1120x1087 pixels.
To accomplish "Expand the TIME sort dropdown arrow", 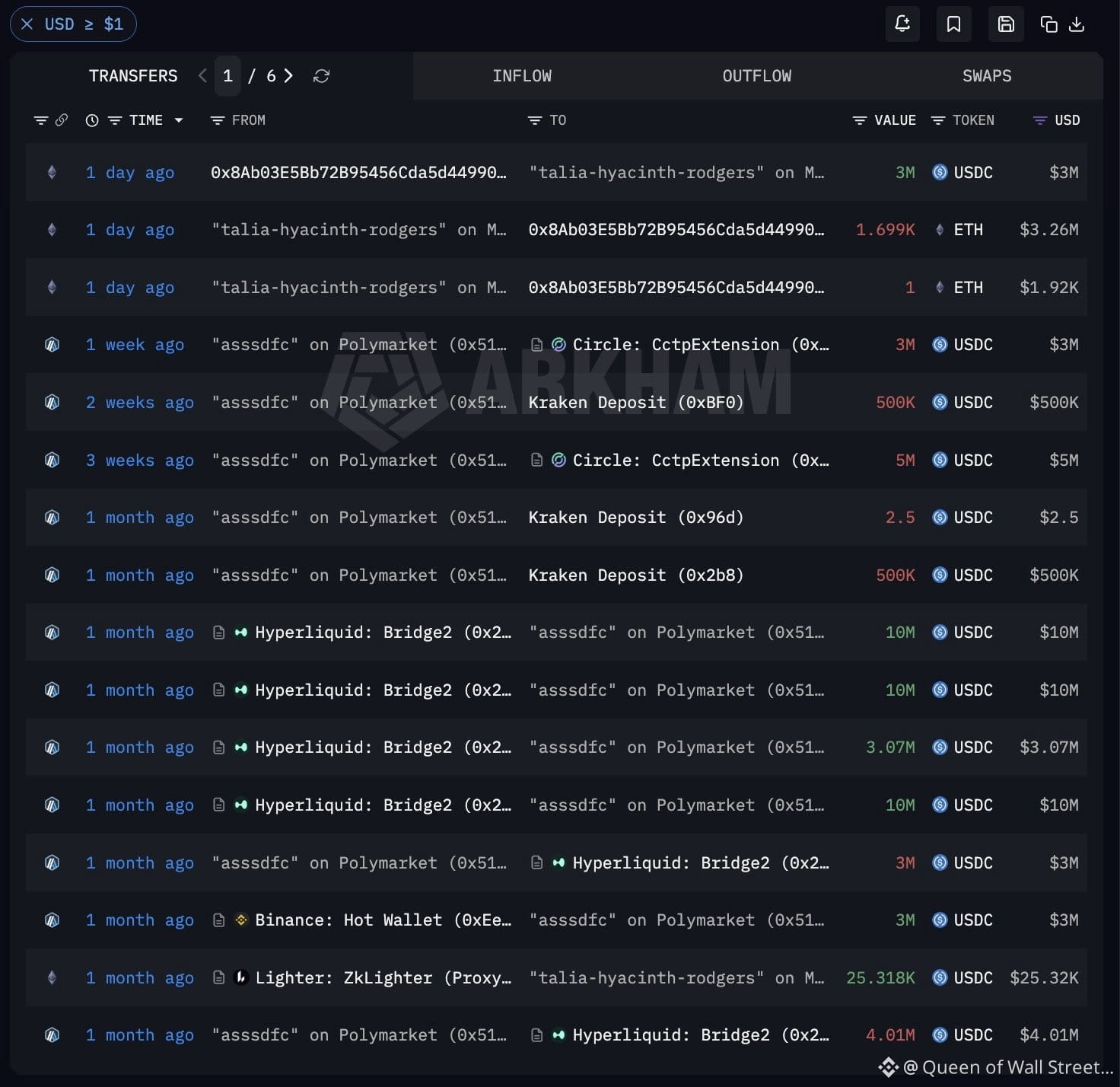I will pos(179,120).
